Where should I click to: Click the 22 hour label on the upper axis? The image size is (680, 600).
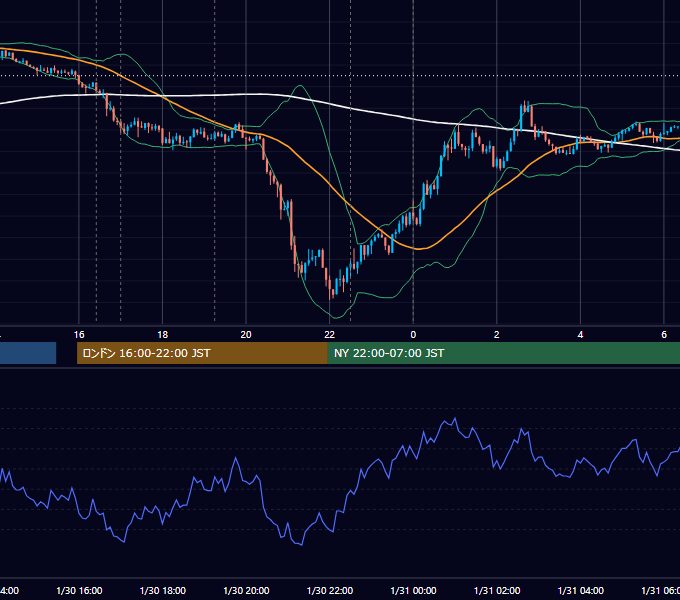coord(330,335)
